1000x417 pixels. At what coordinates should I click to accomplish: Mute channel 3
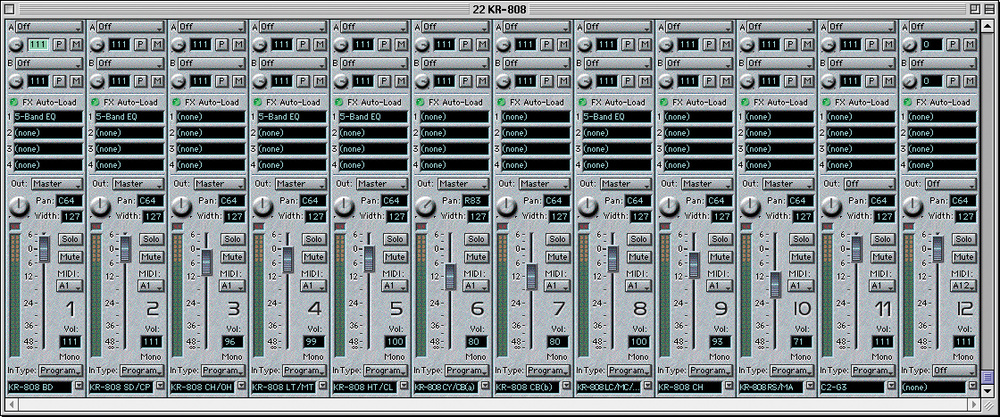[x=233, y=257]
